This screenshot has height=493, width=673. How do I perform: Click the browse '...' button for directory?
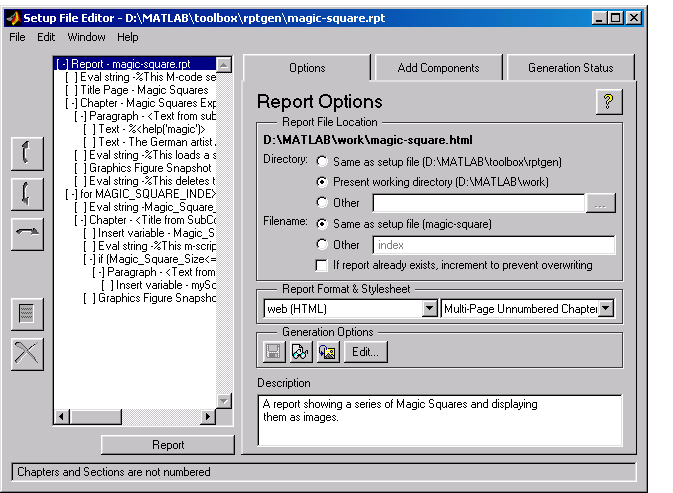pyautogui.click(x=600, y=203)
